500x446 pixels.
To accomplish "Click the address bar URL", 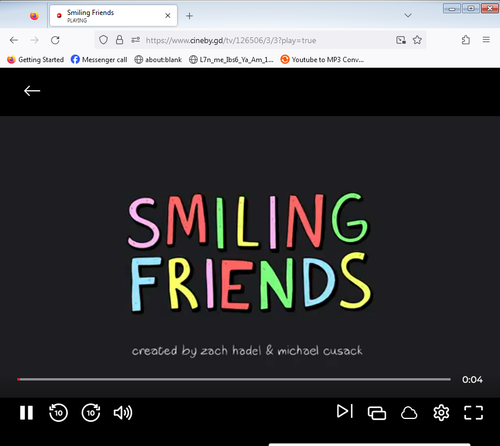I will click(x=231, y=40).
